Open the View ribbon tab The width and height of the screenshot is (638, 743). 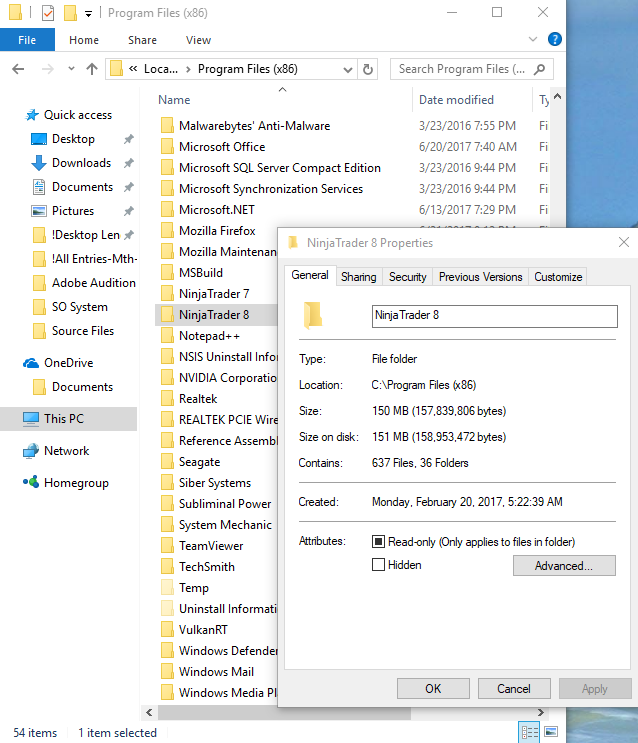pos(198,40)
